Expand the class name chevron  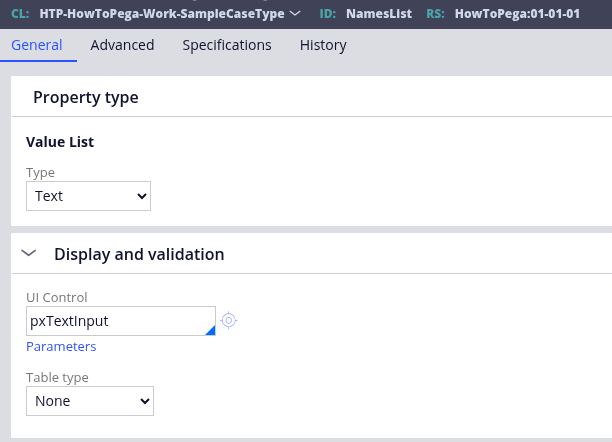coord(294,14)
